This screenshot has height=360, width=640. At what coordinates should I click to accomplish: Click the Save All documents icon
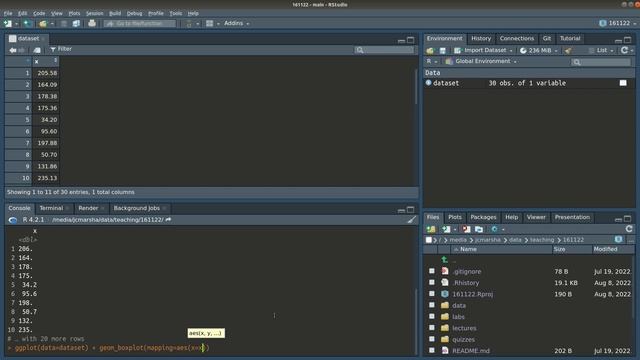76,23
